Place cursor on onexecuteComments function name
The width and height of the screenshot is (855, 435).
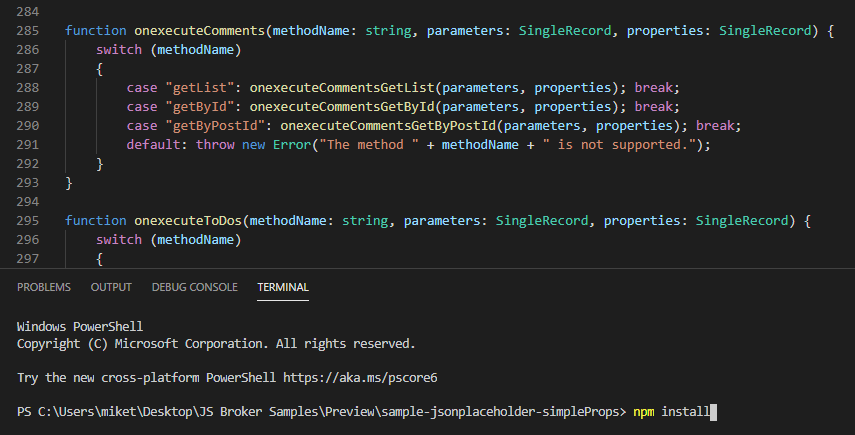coord(200,31)
